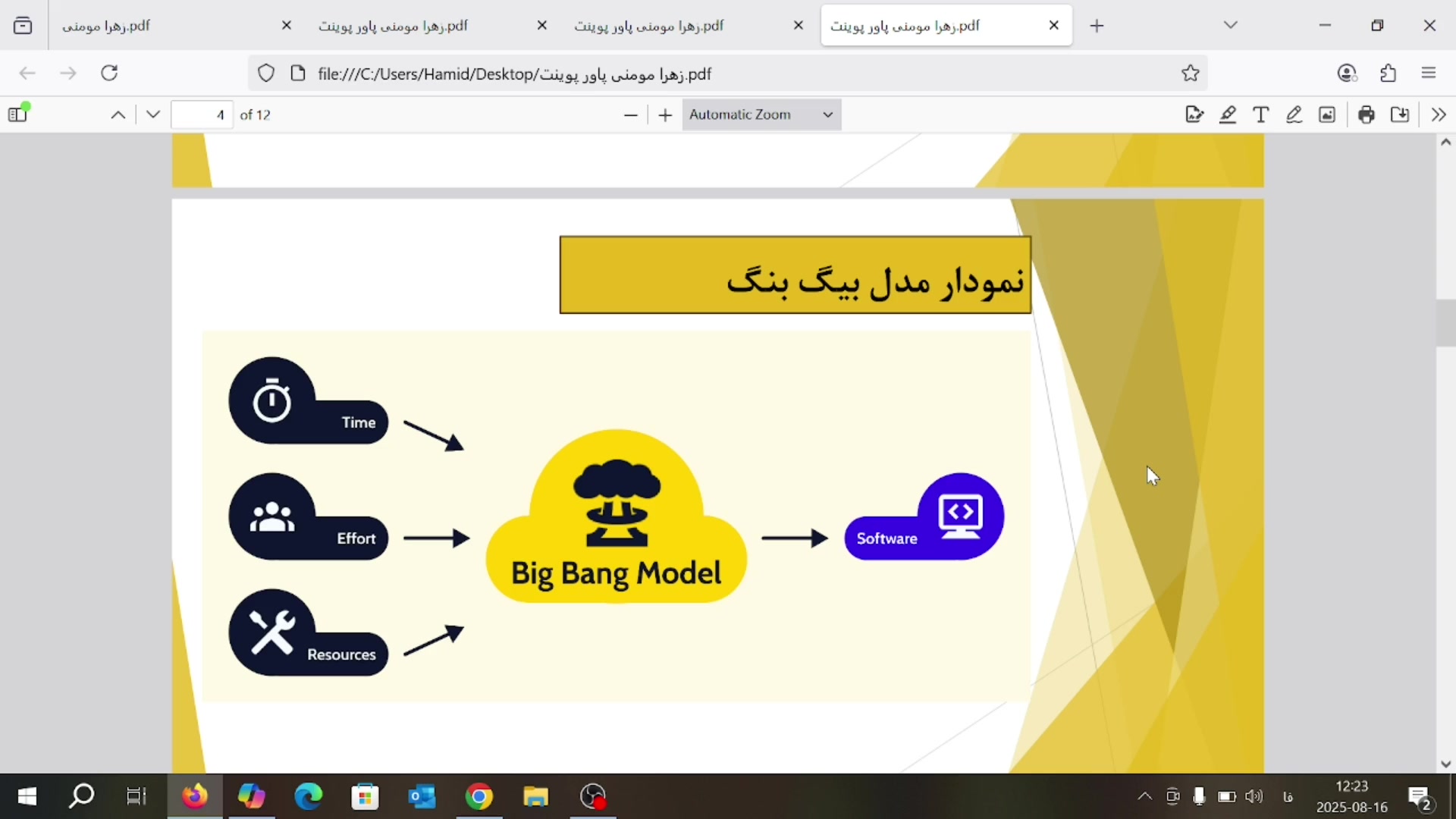
Task: Zoom out of the PDF
Action: (630, 115)
